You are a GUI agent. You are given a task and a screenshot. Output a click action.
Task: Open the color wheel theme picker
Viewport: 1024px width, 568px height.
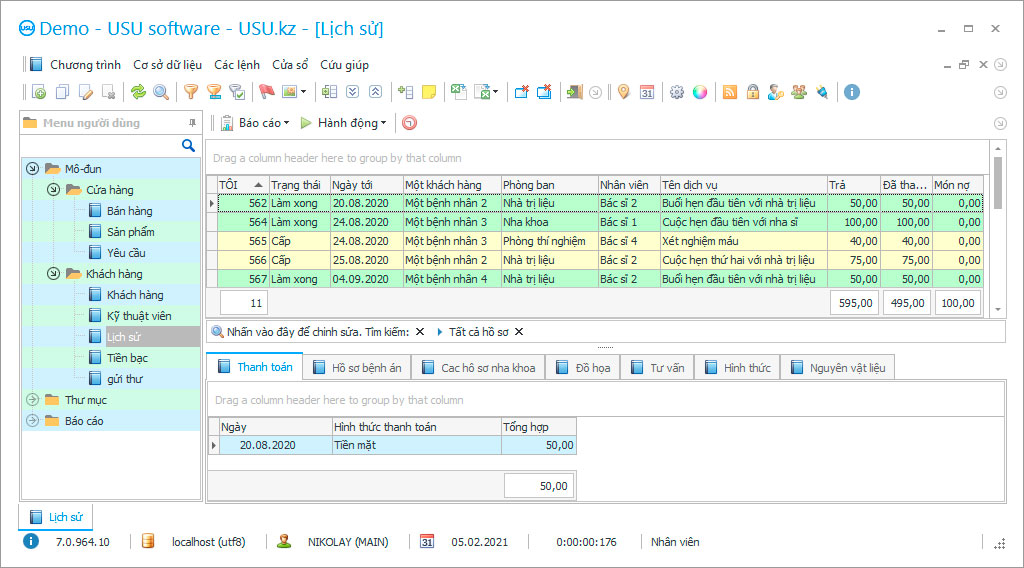coord(700,92)
